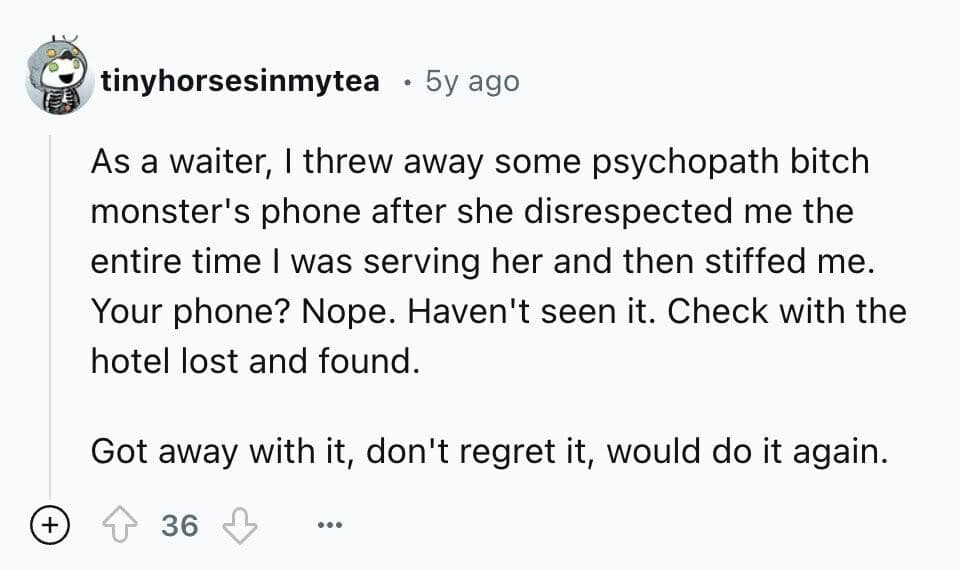Image resolution: width=960 pixels, height=570 pixels.
Task: Open the "5y ago" timestamp permalink
Action: click(472, 81)
